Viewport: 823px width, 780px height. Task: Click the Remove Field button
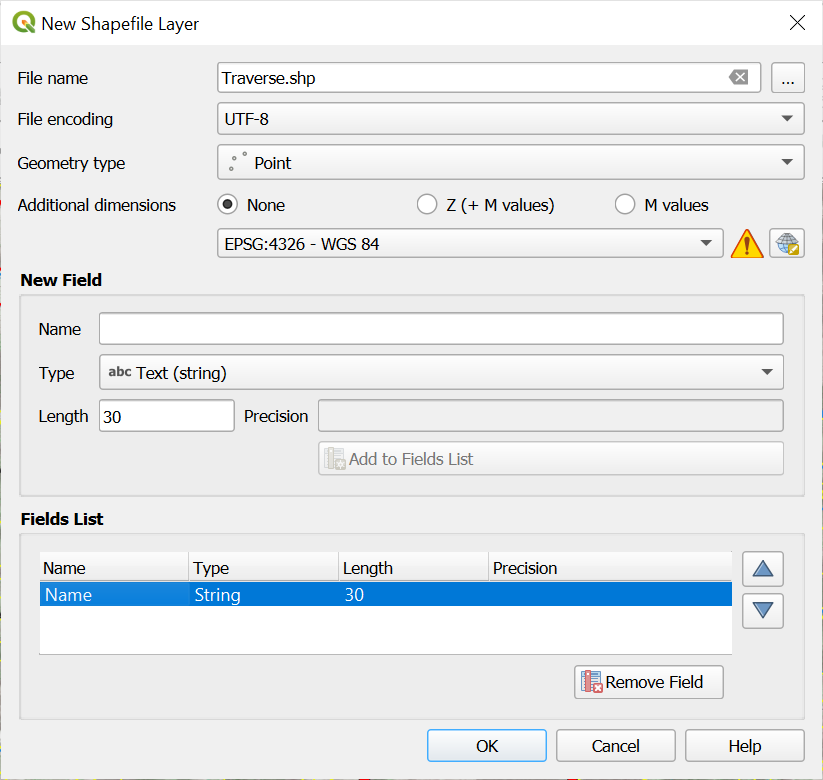[x=648, y=682]
